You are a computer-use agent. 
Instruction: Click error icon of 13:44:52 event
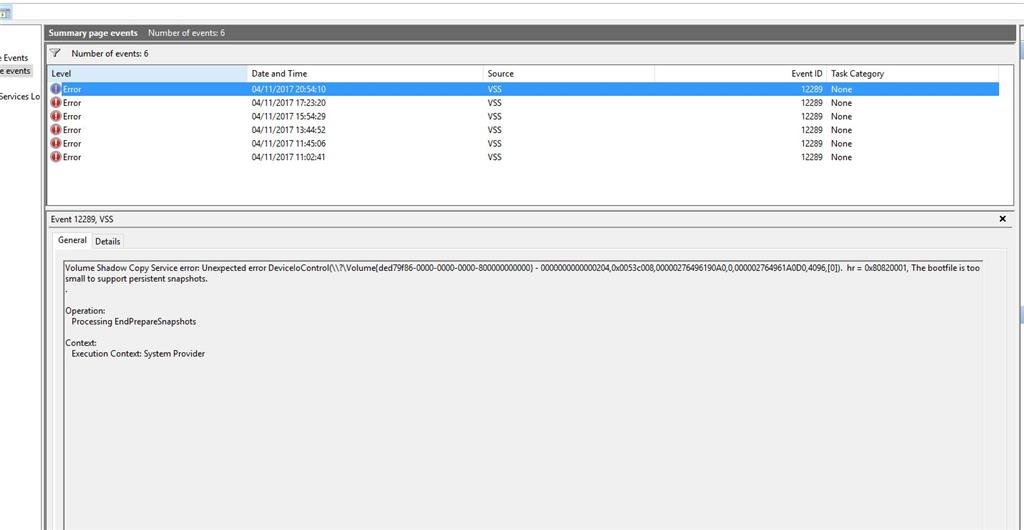[x=56, y=130]
